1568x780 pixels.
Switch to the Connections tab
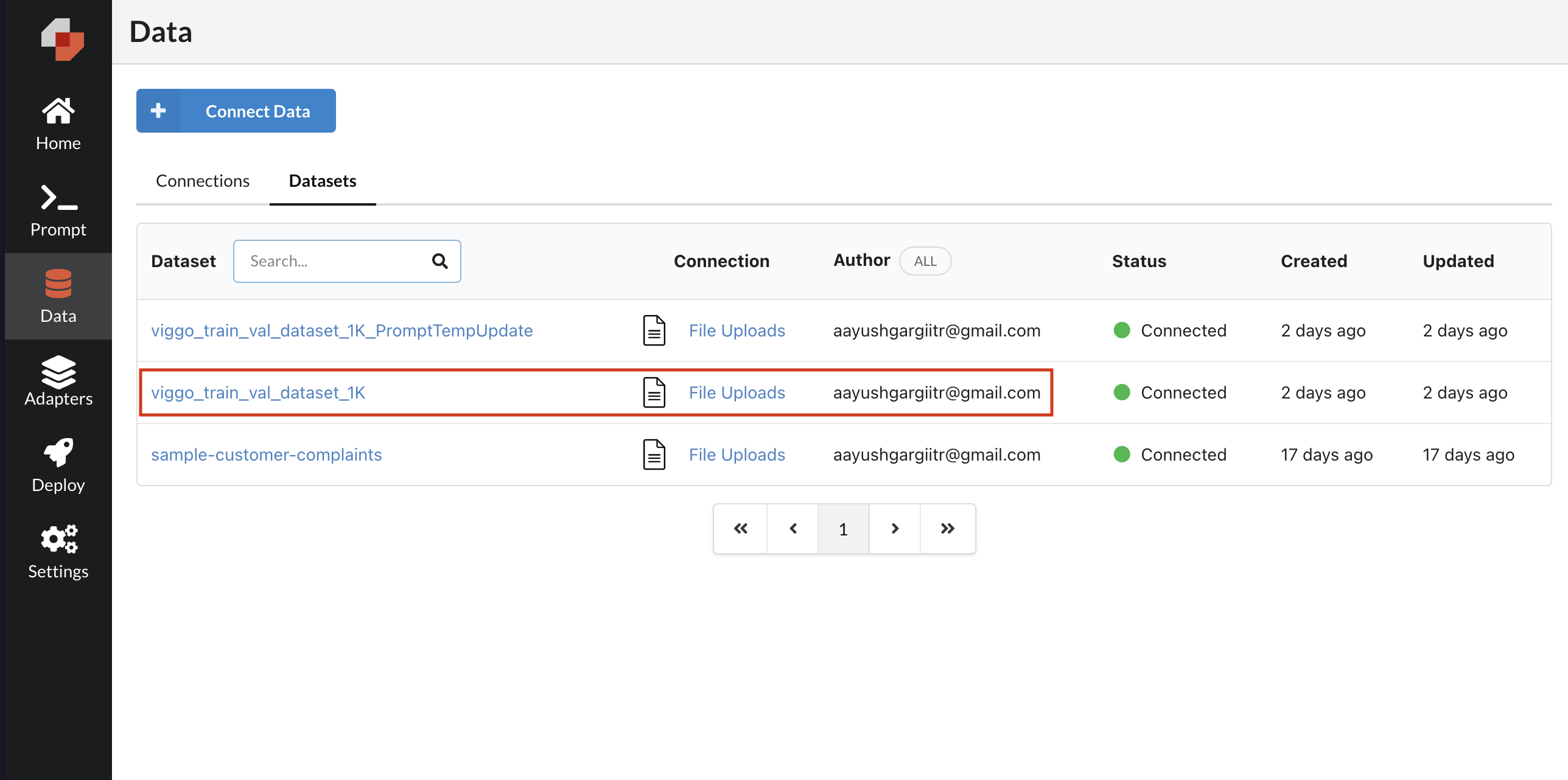pyautogui.click(x=203, y=181)
